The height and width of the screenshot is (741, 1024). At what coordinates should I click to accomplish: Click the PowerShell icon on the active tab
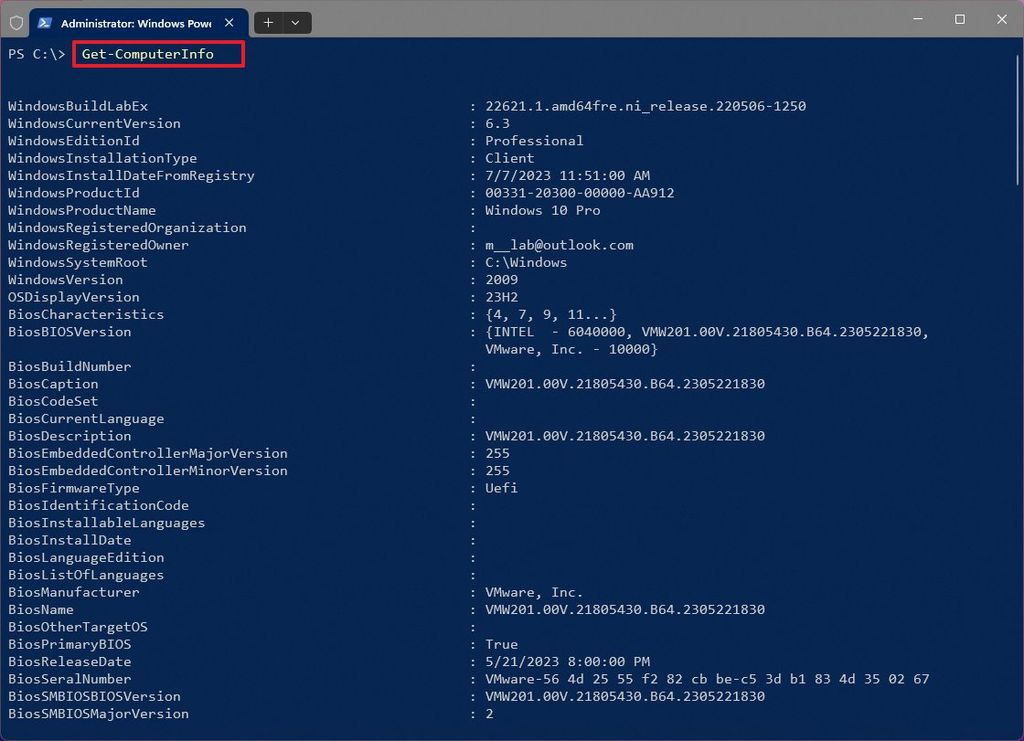point(42,22)
